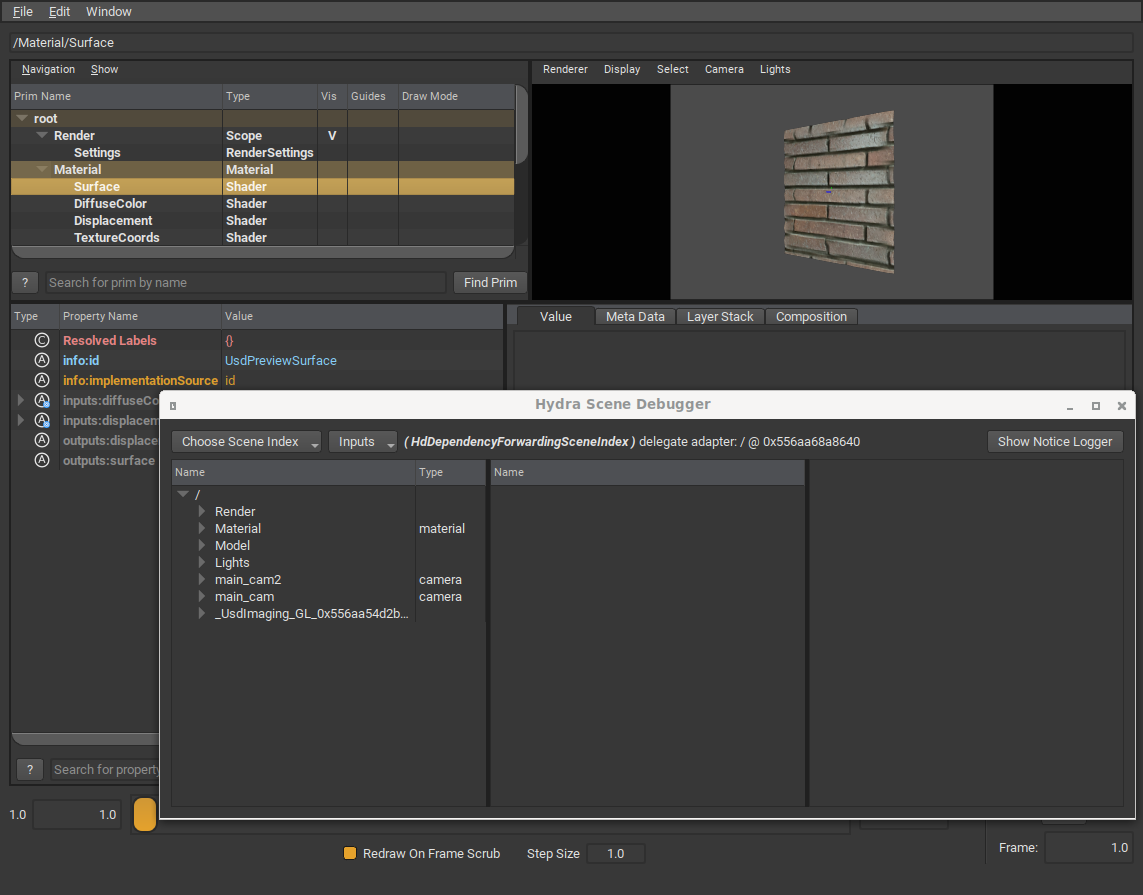
Task: Switch to the Layer Stack tab
Action: (x=720, y=316)
